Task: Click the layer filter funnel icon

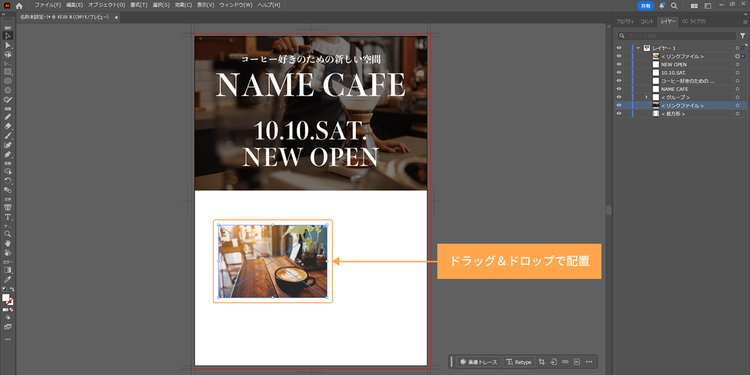Action: click(743, 36)
